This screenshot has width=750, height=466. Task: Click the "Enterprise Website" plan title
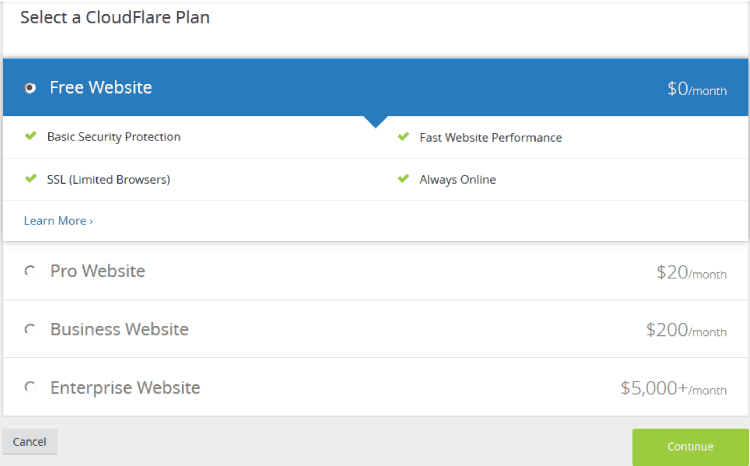[x=125, y=388]
